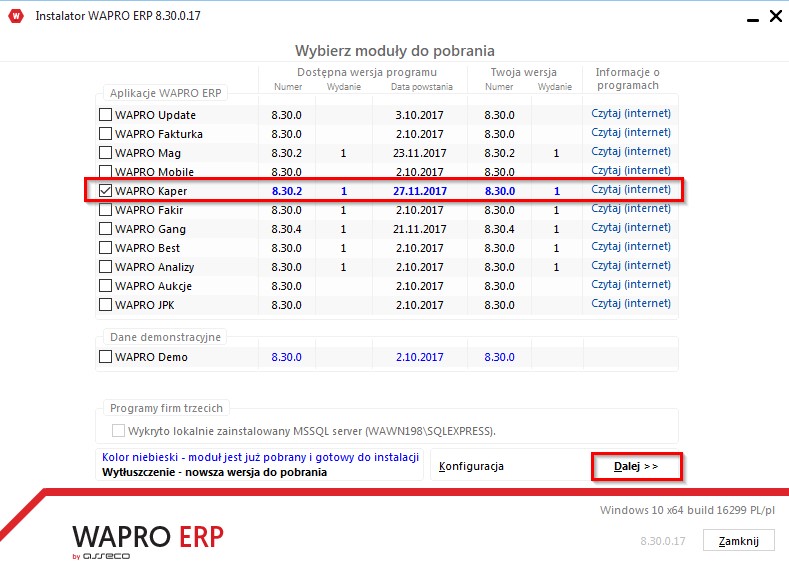Click the Windows 10 x64 build info
Screen dimensions: 789x566
(x=687, y=510)
